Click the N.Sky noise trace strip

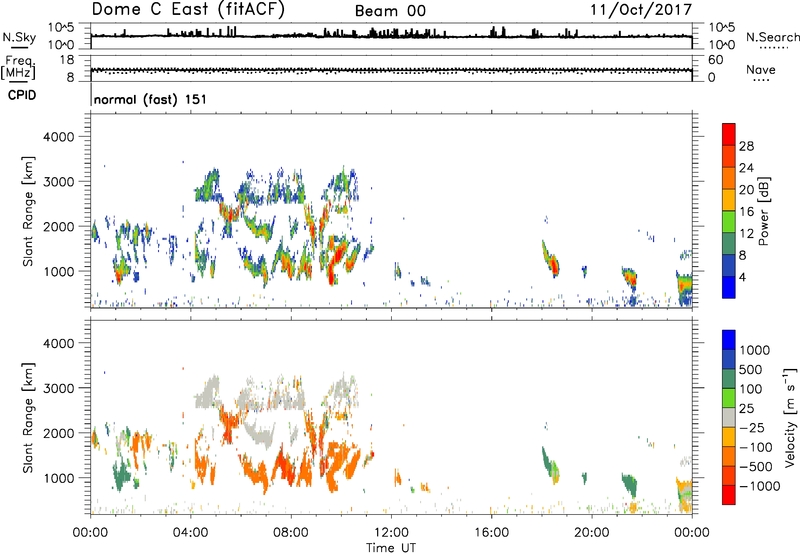tap(391, 36)
